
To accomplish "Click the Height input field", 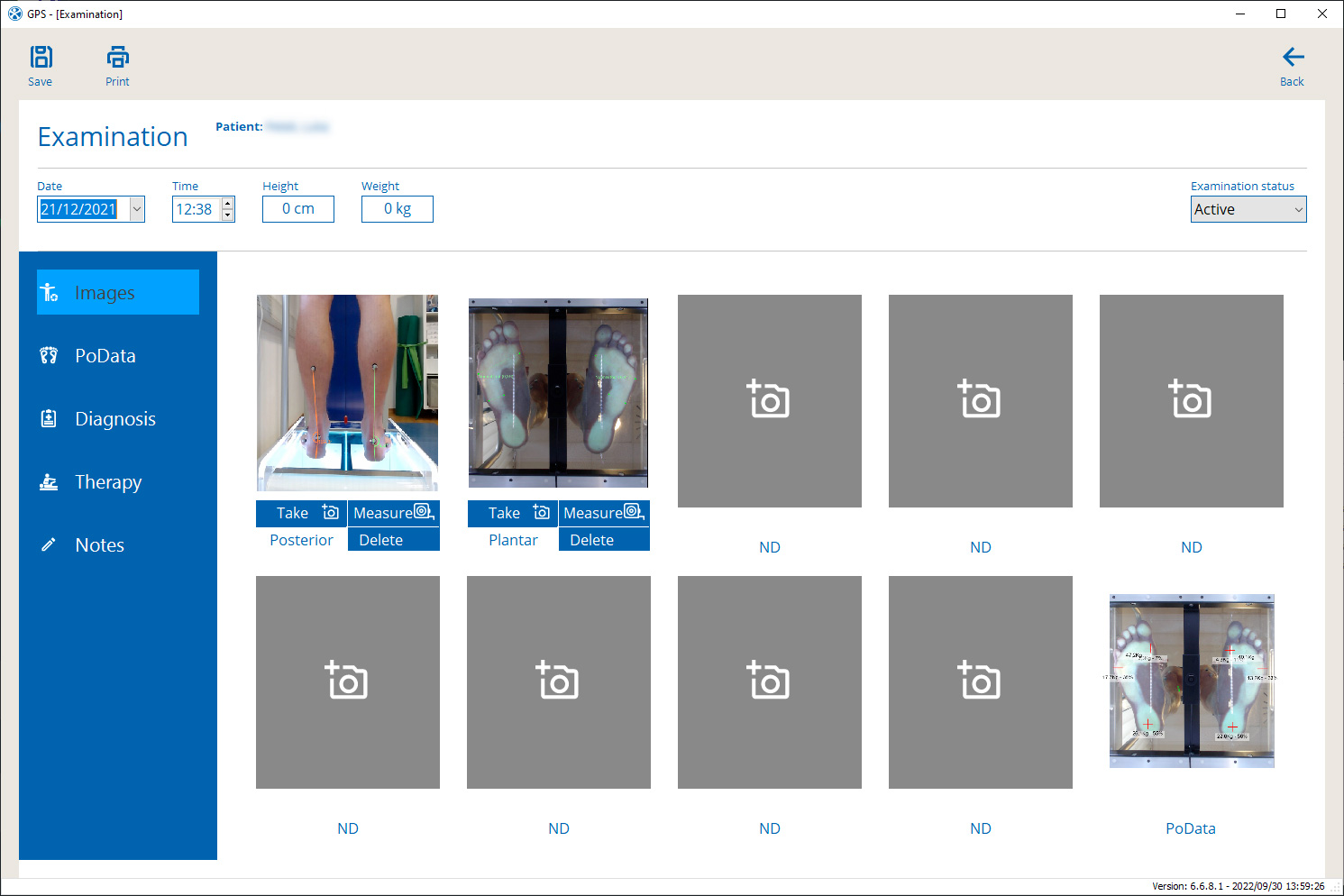I will [x=298, y=209].
